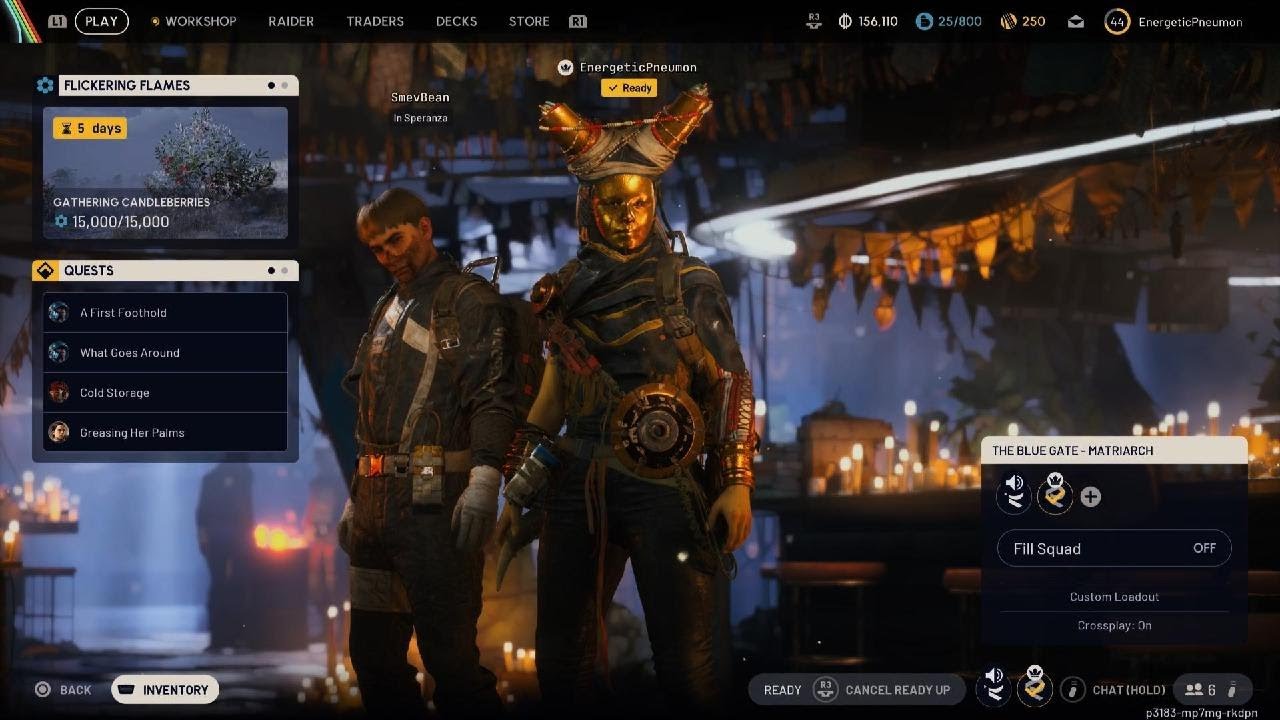
Task: Click the Quests diamond header icon
Action: click(45, 271)
